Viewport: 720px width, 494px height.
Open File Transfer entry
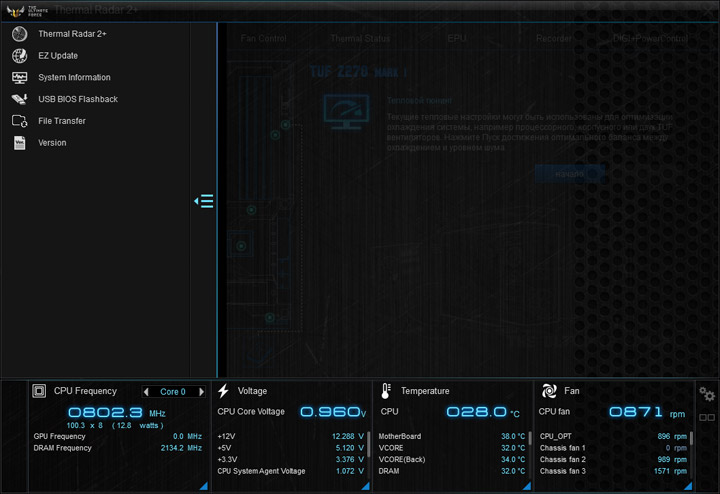click(62, 121)
